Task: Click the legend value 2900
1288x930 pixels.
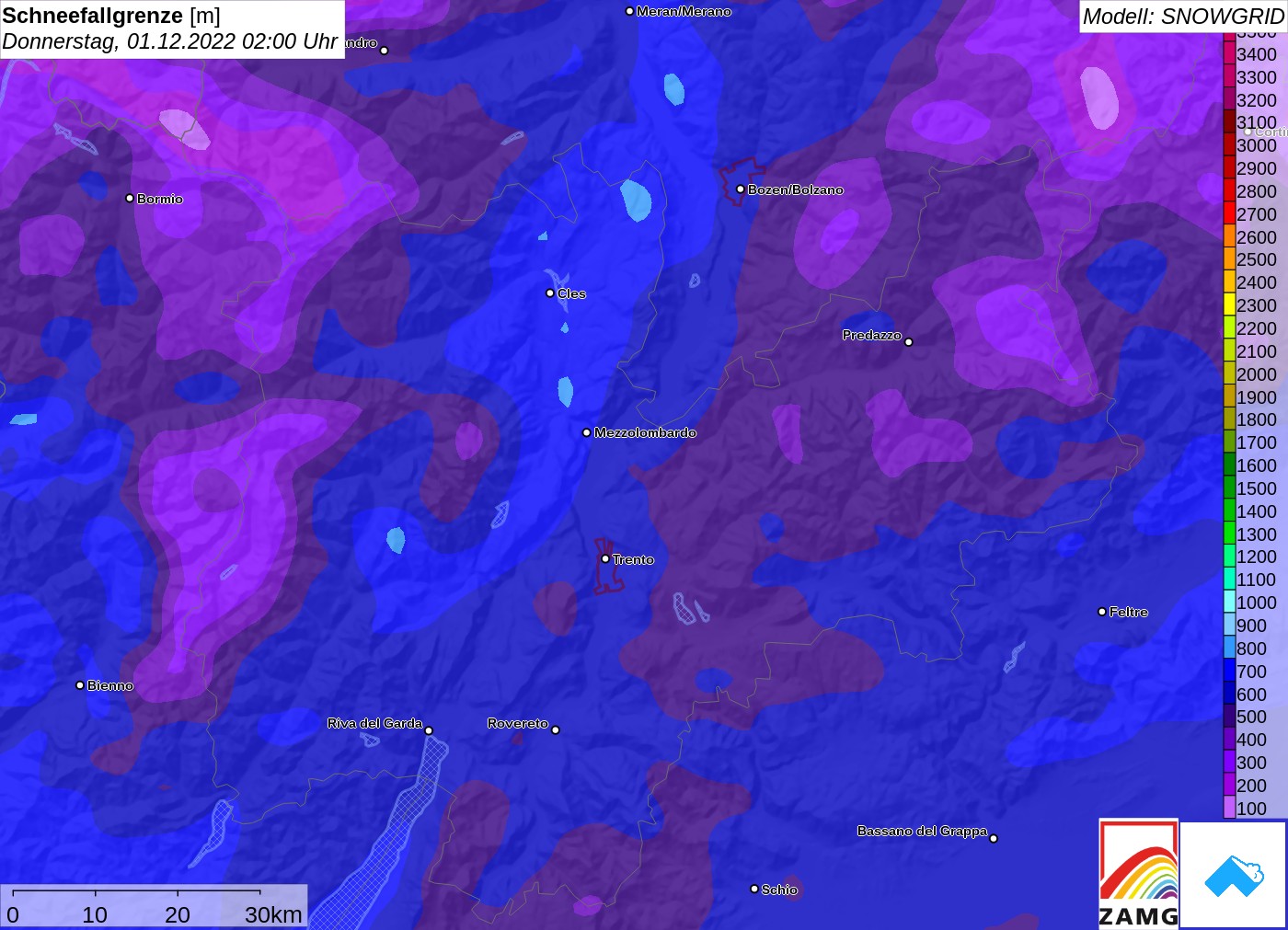Action: click(1257, 168)
